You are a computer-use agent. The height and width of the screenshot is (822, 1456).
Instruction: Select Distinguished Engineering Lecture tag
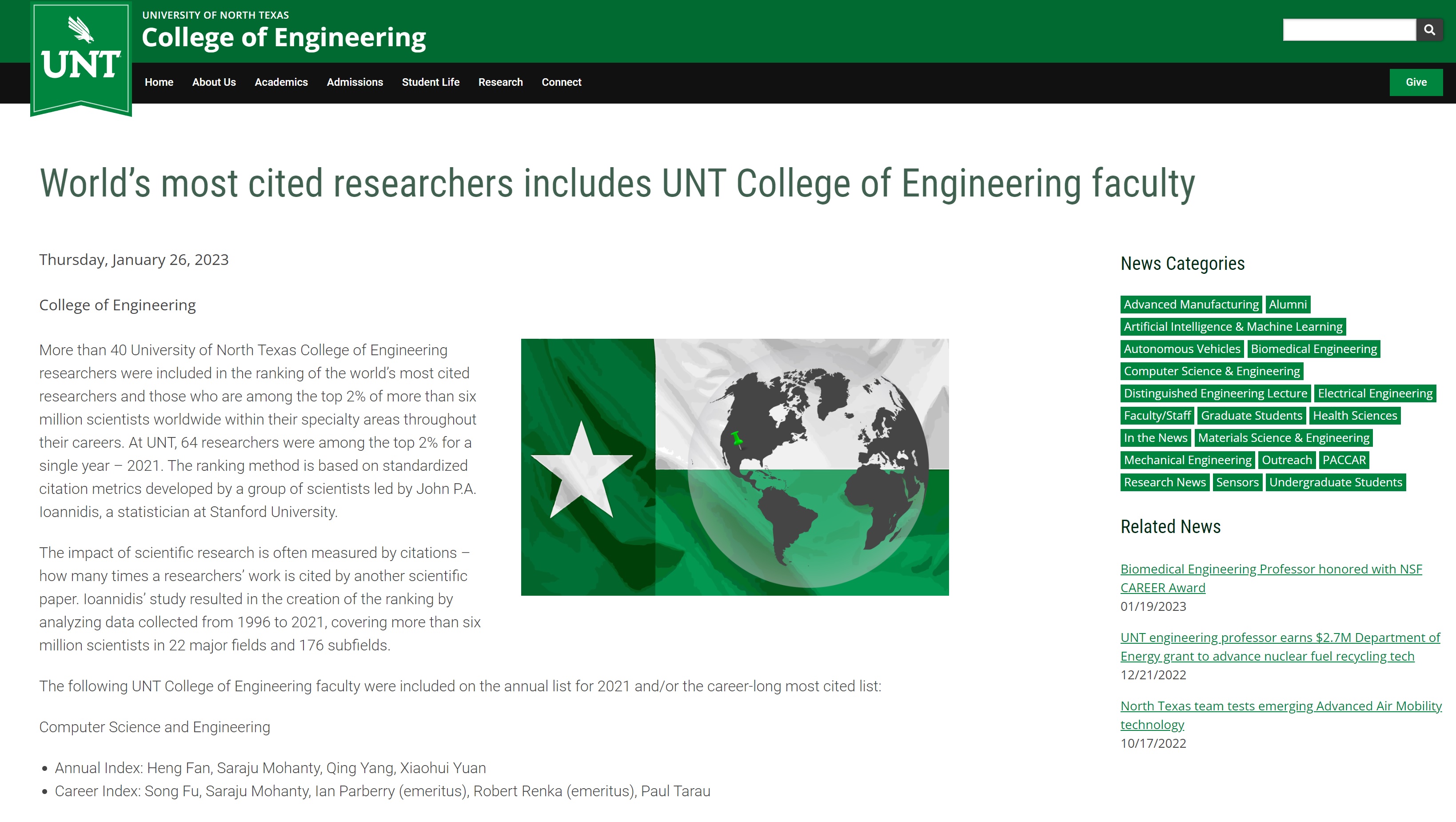coord(1215,393)
